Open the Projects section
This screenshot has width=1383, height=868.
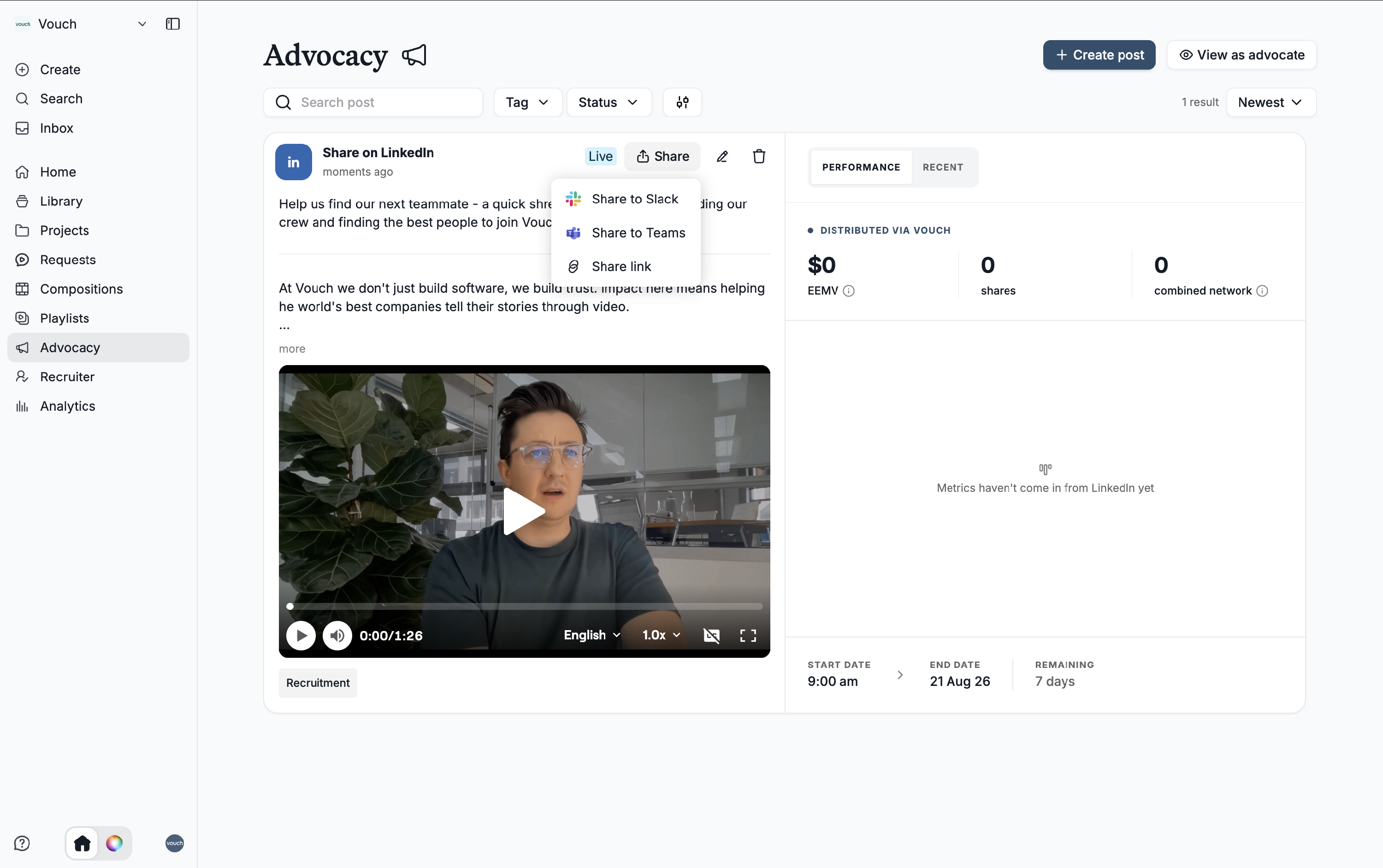tap(98, 230)
